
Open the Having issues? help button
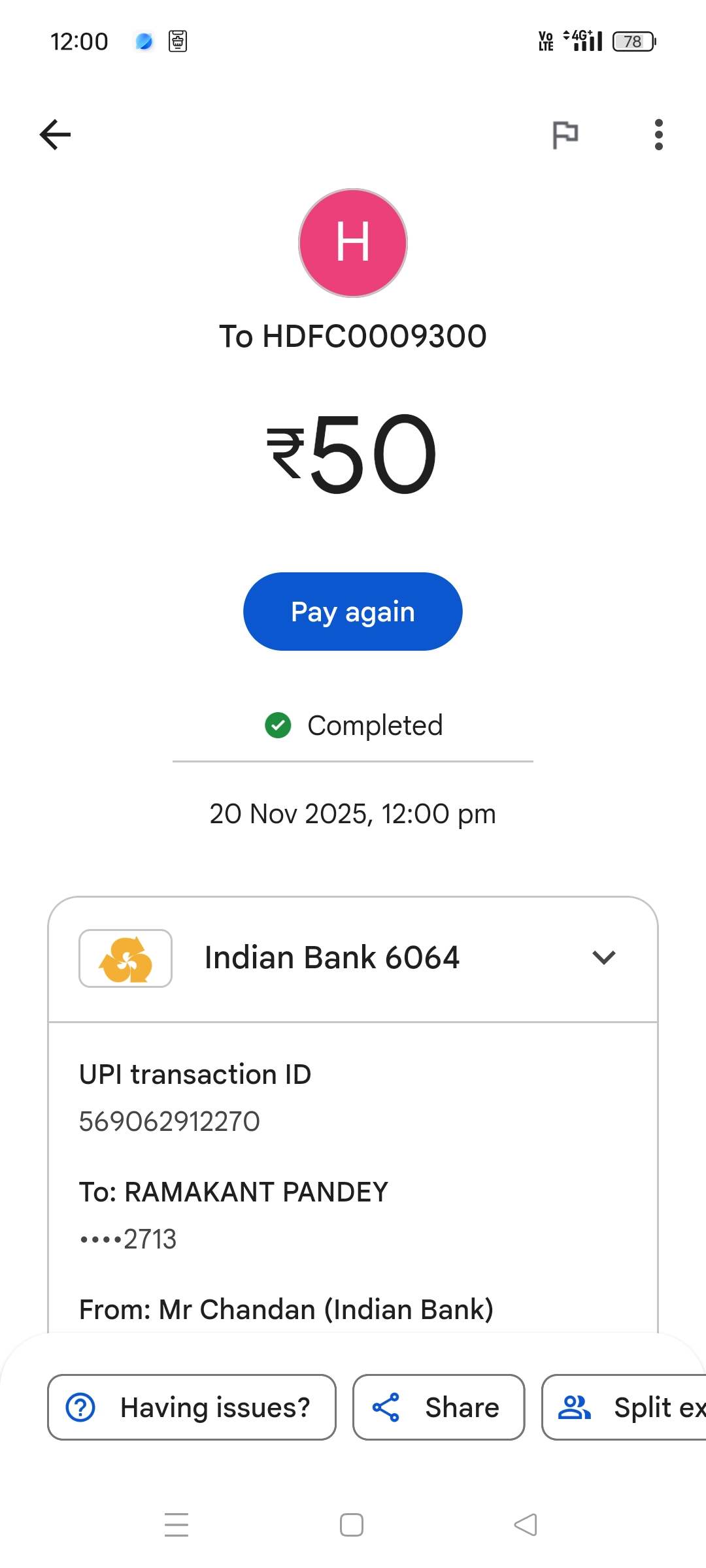pyautogui.click(x=192, y=1407)
